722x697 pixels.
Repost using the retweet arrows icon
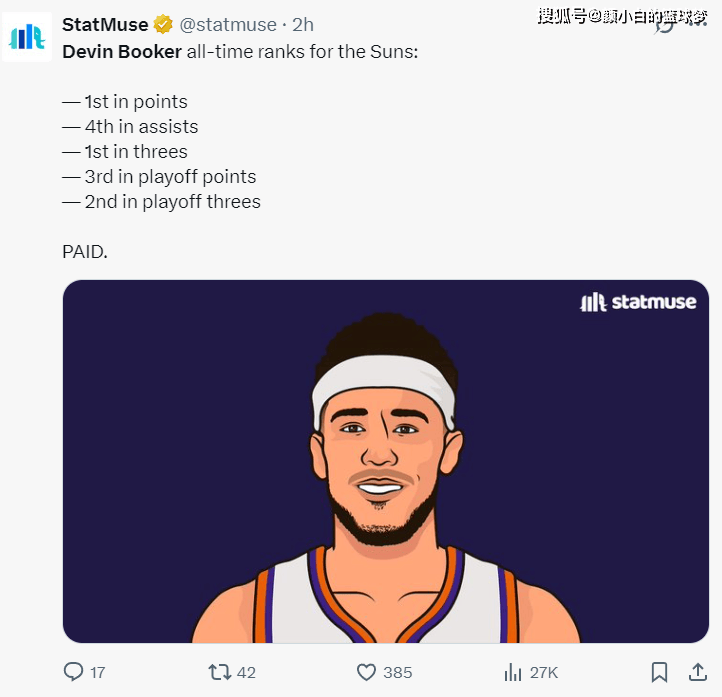(218, 672)
